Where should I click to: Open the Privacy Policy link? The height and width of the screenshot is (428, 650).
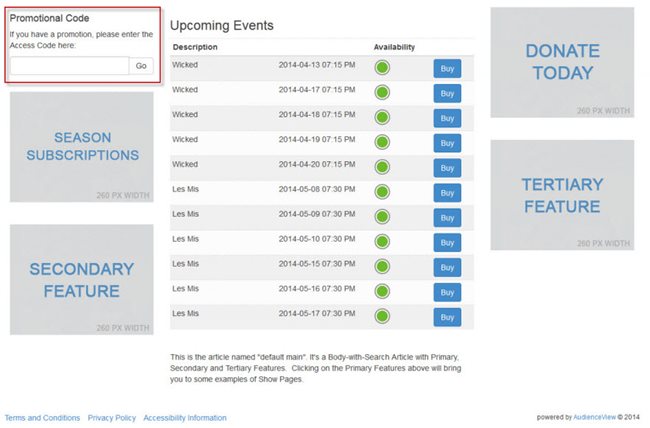(x=112, y=418)
